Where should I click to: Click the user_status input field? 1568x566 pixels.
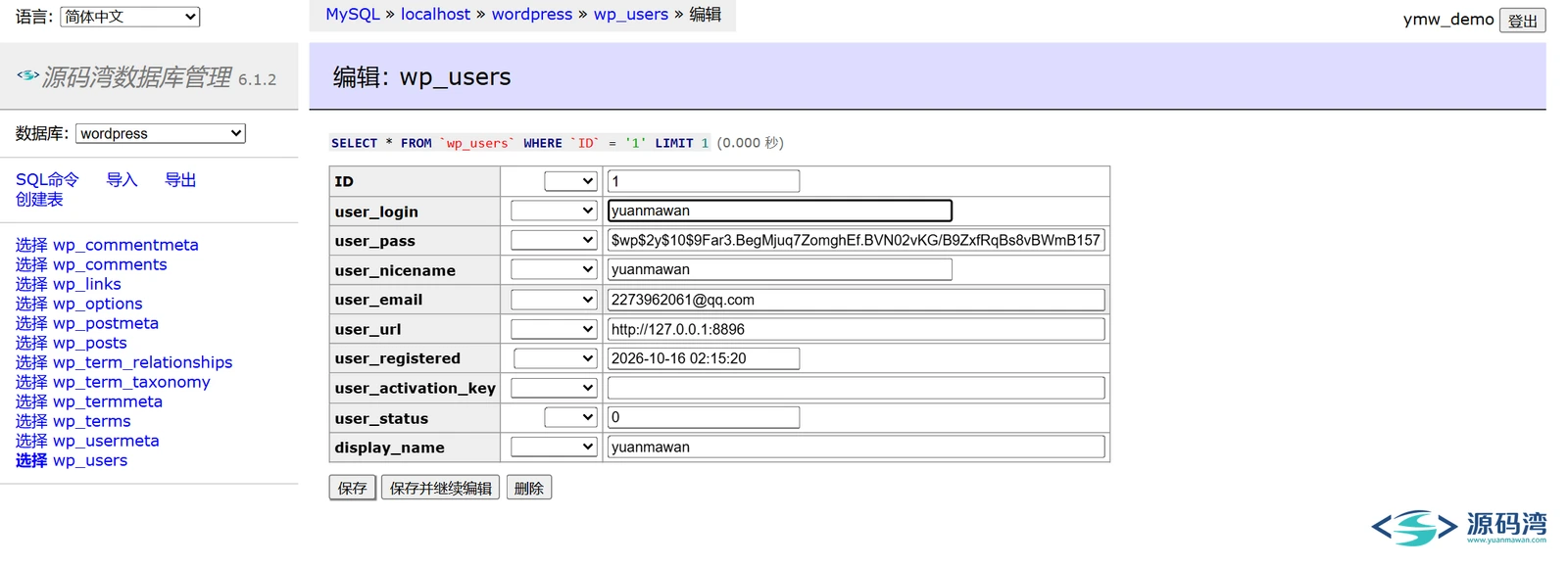(x=704, y=417)
